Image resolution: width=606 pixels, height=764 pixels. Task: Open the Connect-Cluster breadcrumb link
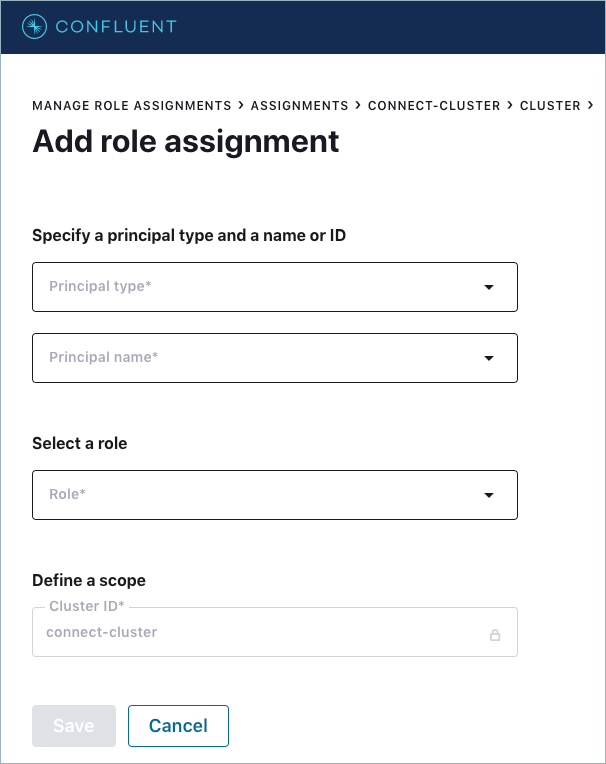(x=434, y=106)
